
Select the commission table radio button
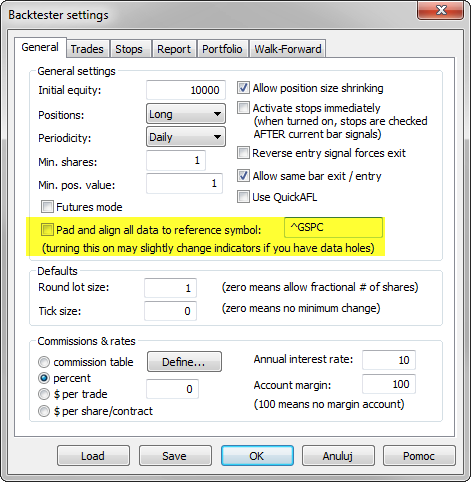coord(44,362)
